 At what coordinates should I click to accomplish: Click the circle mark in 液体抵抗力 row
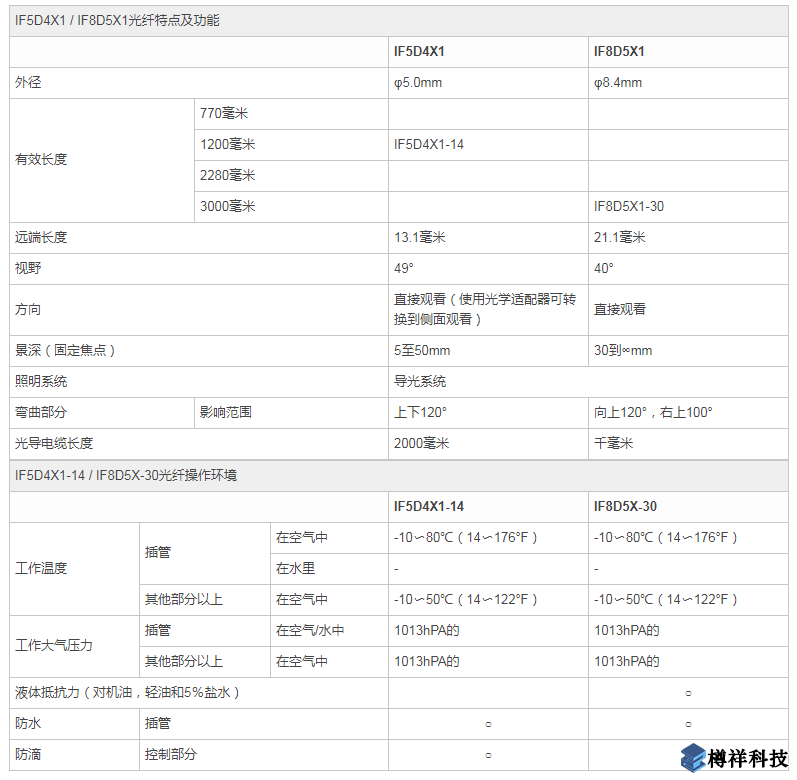(688, 692)
